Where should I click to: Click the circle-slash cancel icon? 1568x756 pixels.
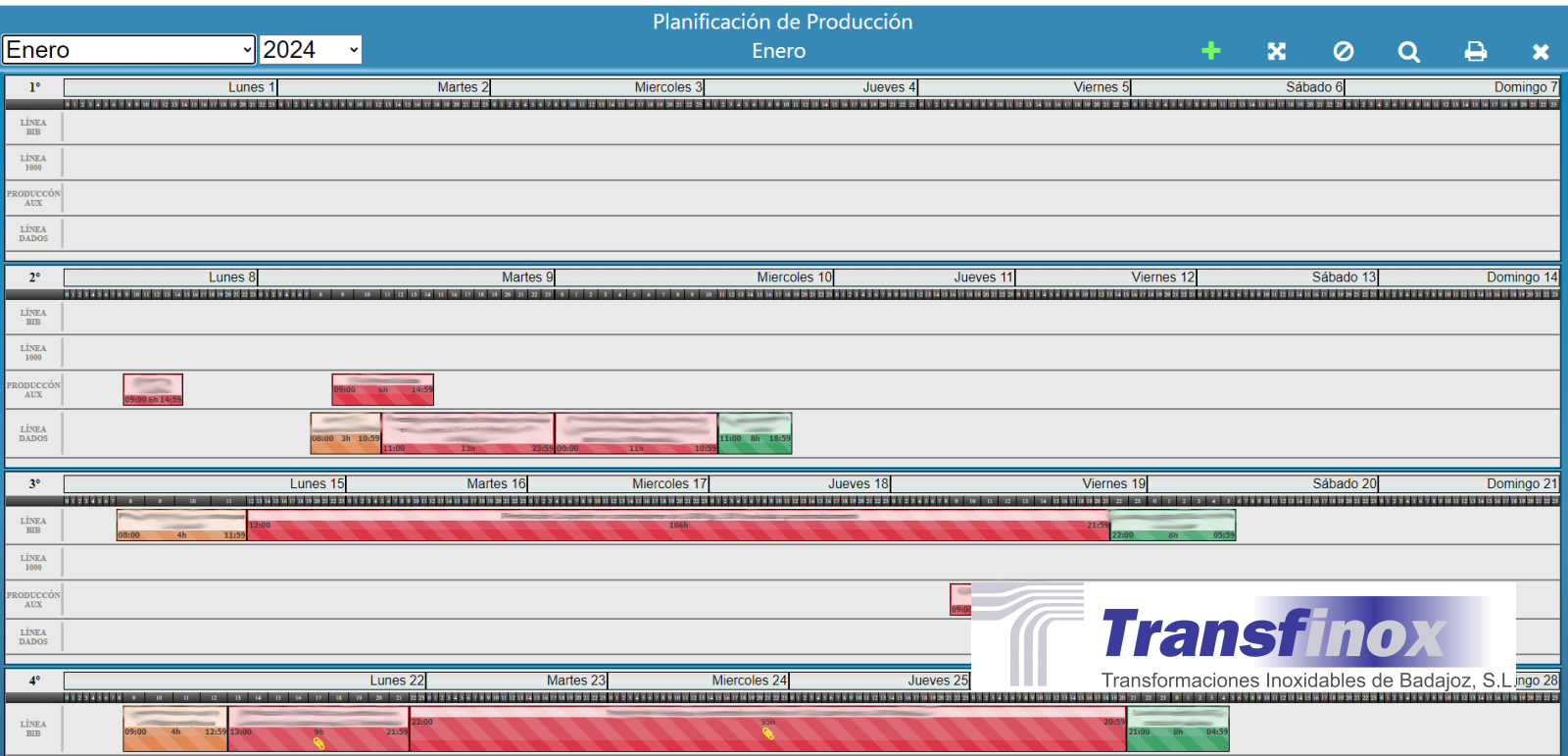(1344, 52)
